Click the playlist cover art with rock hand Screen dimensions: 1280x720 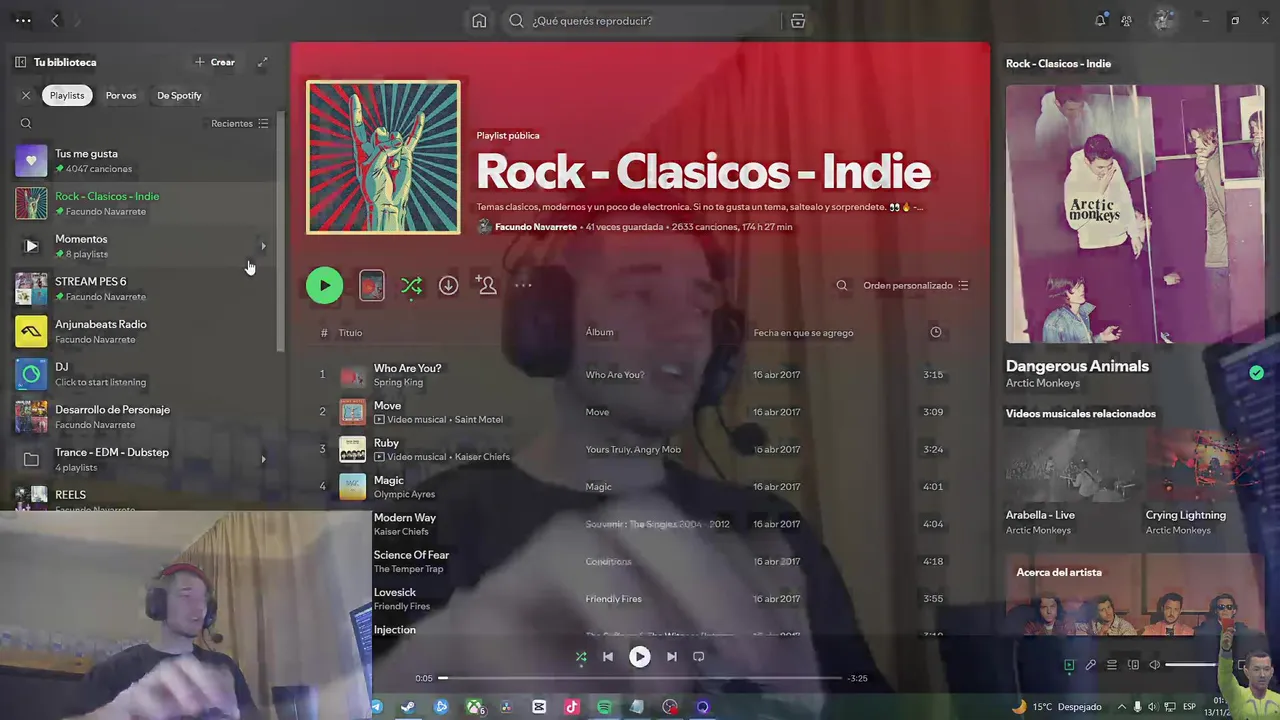click(x=384, y=157)
